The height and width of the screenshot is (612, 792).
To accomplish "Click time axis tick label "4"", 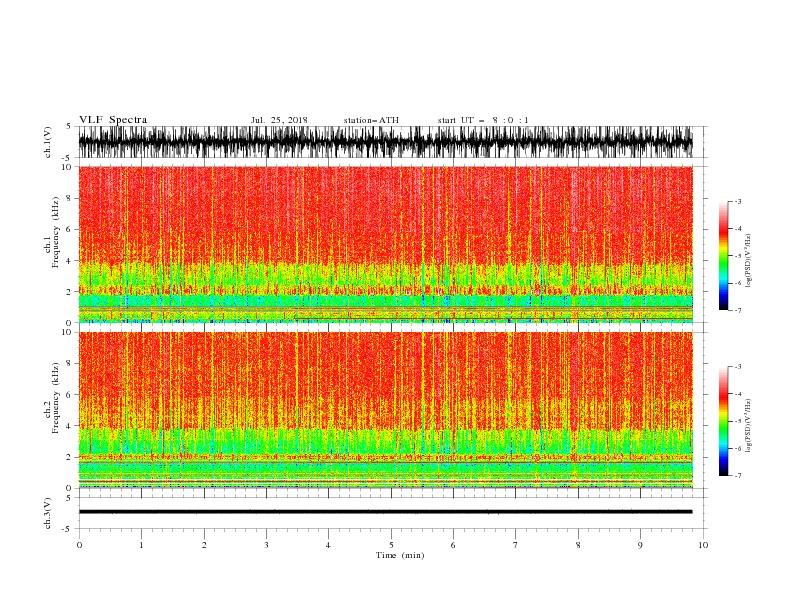I will (x=328, y=545).
